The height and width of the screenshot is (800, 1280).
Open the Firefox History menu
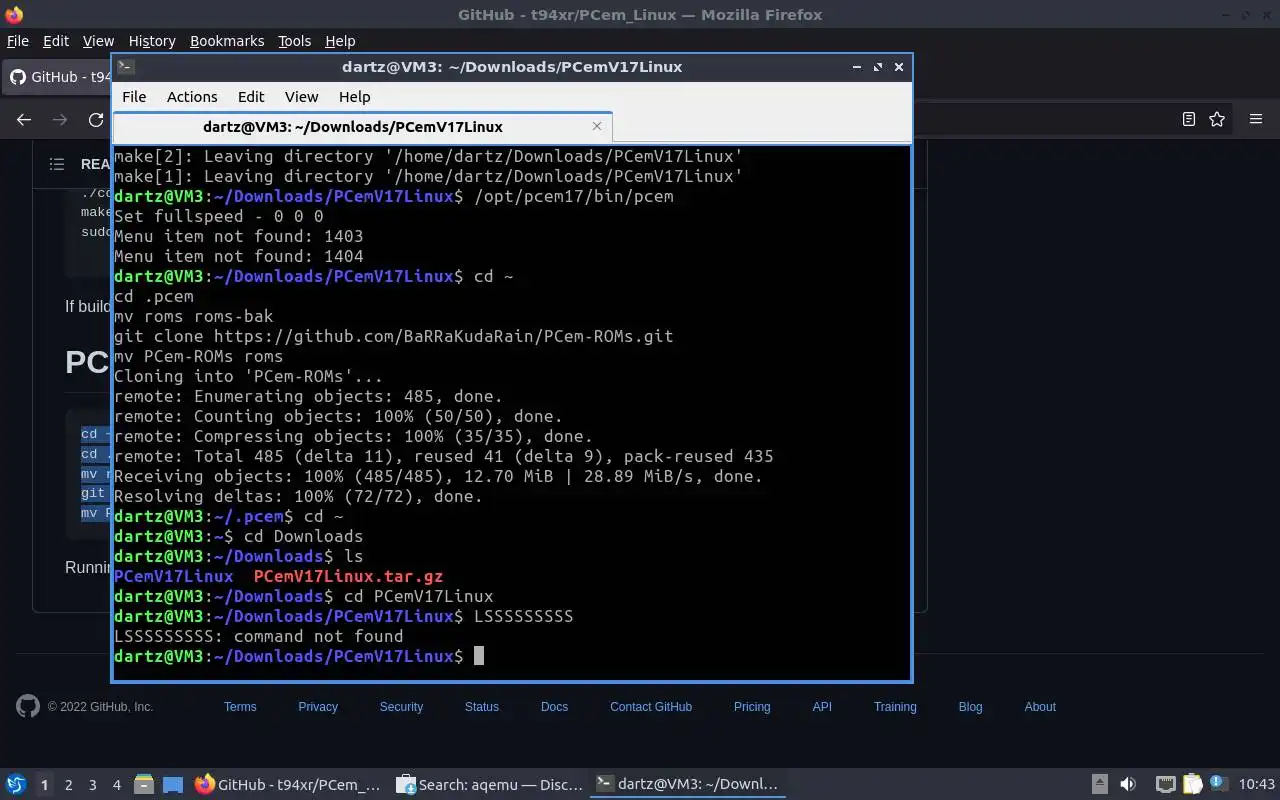pos(152,41)
